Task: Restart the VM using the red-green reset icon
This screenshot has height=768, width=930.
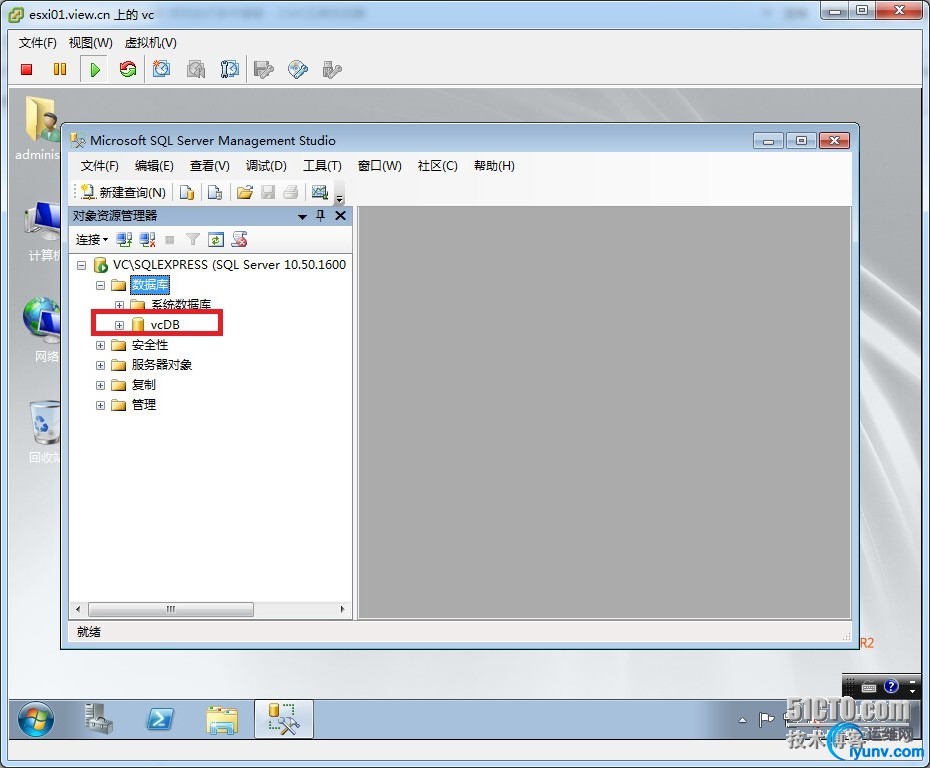Action: coord(128,69)
